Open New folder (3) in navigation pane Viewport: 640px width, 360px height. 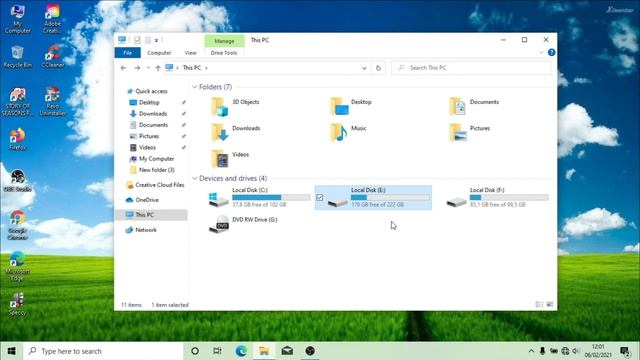coord(157,170)
